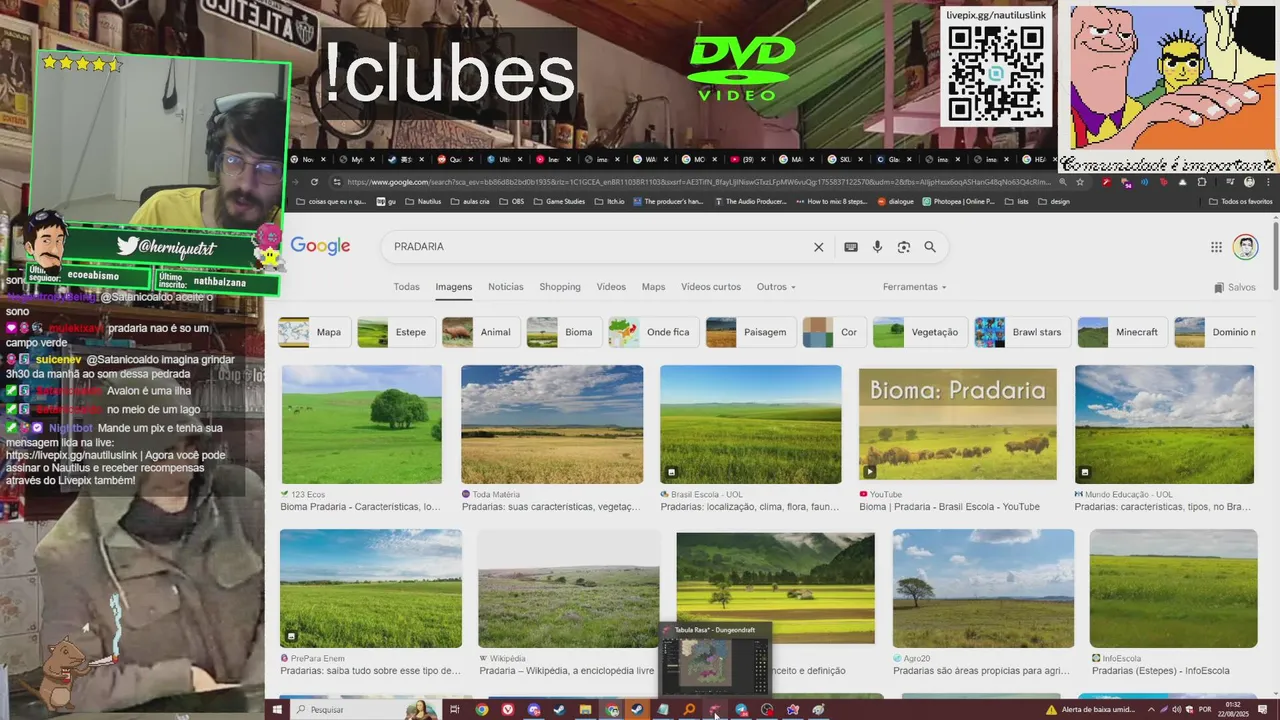Viewport: 1280px width, 720px height.
Task: Switch to the Shopping tab
Action: (560, 287)
